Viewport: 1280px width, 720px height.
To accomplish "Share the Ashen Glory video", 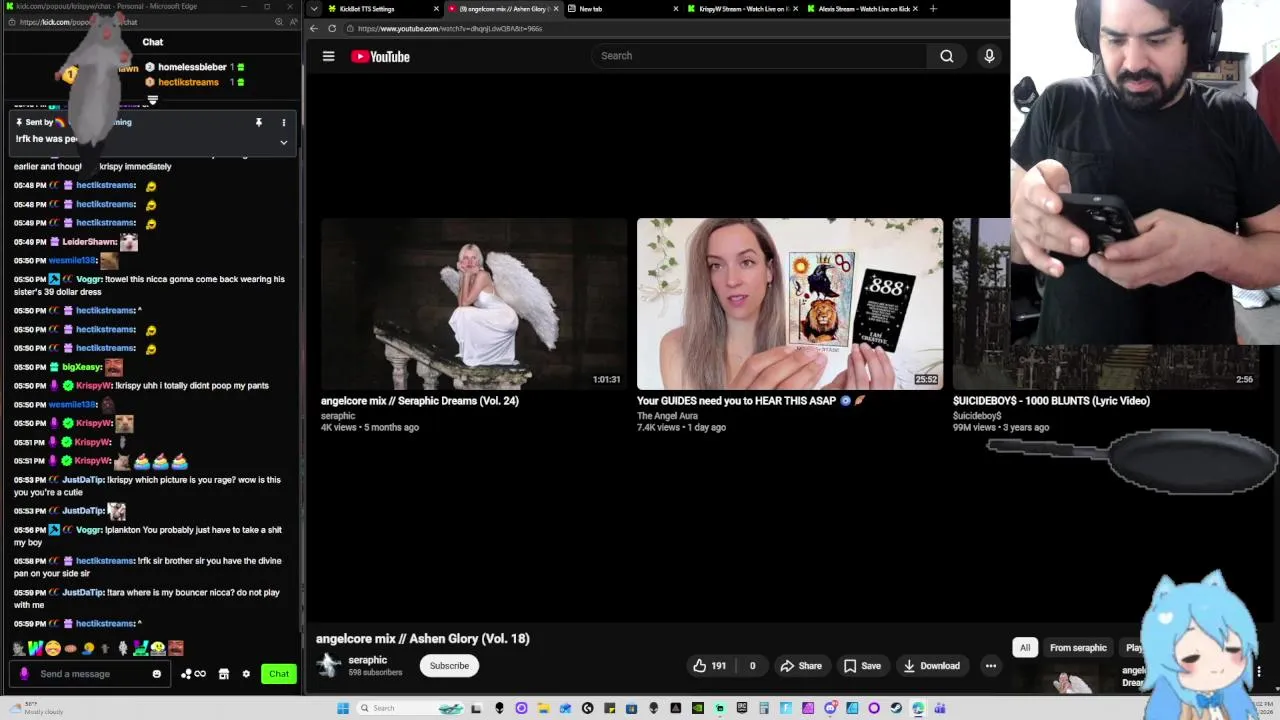I will coord(801,666).
